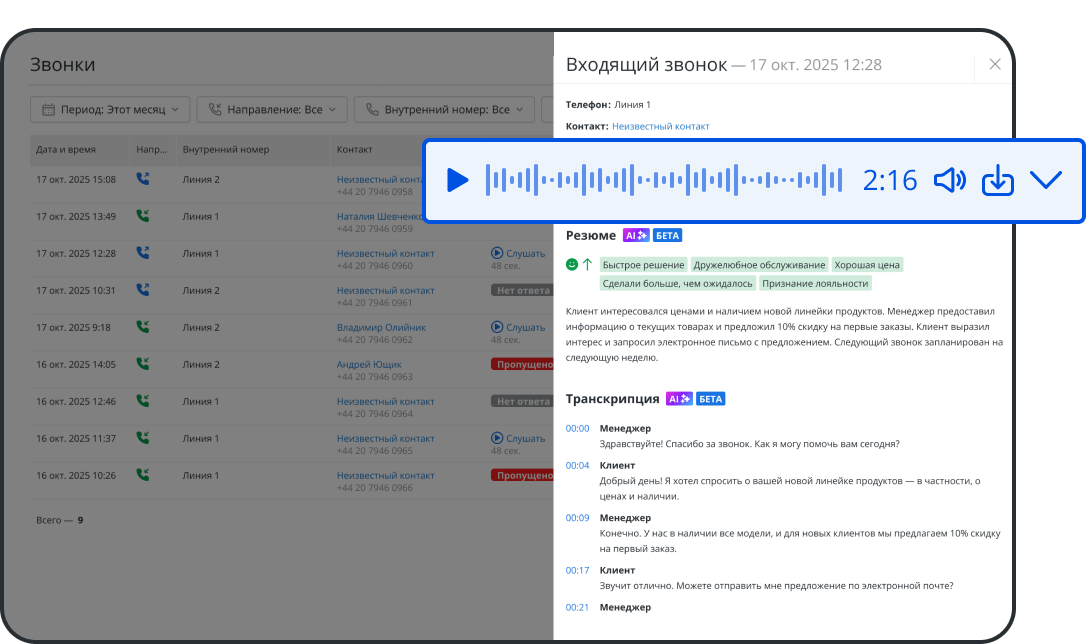Click Слушать for the 12:28 call
The image size is (1092, 644).
click(x=518, y=253)
